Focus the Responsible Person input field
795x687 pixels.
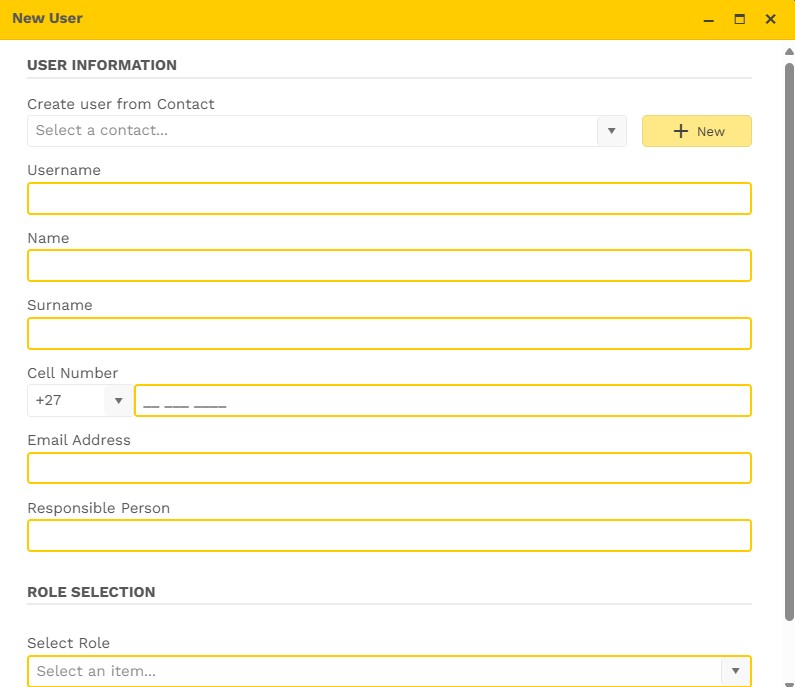[389, 535]
